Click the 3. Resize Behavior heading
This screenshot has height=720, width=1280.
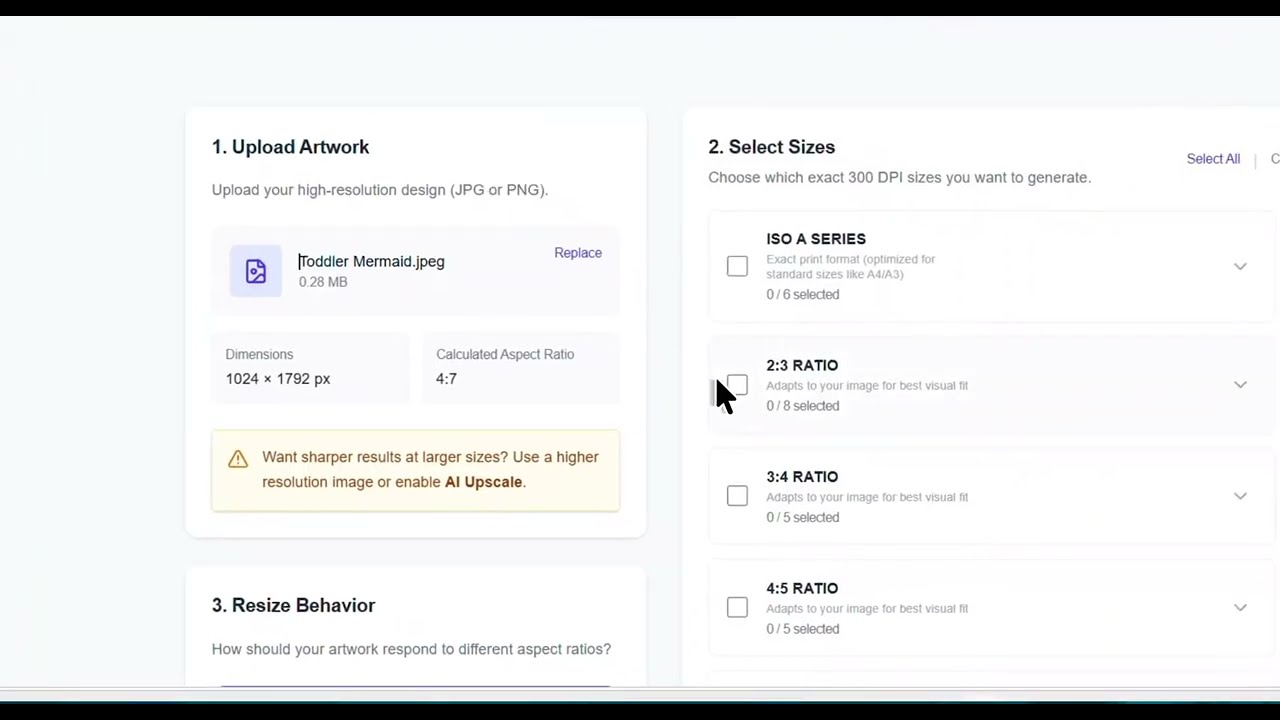[293, 605]
